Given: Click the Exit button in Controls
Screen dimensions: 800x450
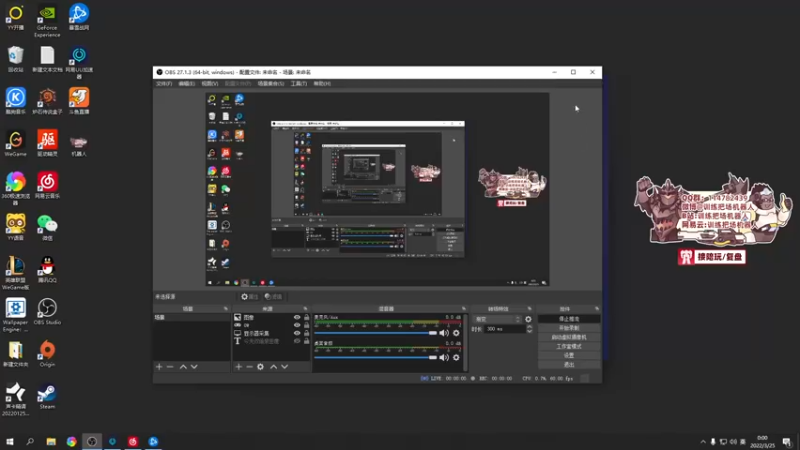Looking at the screenshot, I should [x=569, y=365].
